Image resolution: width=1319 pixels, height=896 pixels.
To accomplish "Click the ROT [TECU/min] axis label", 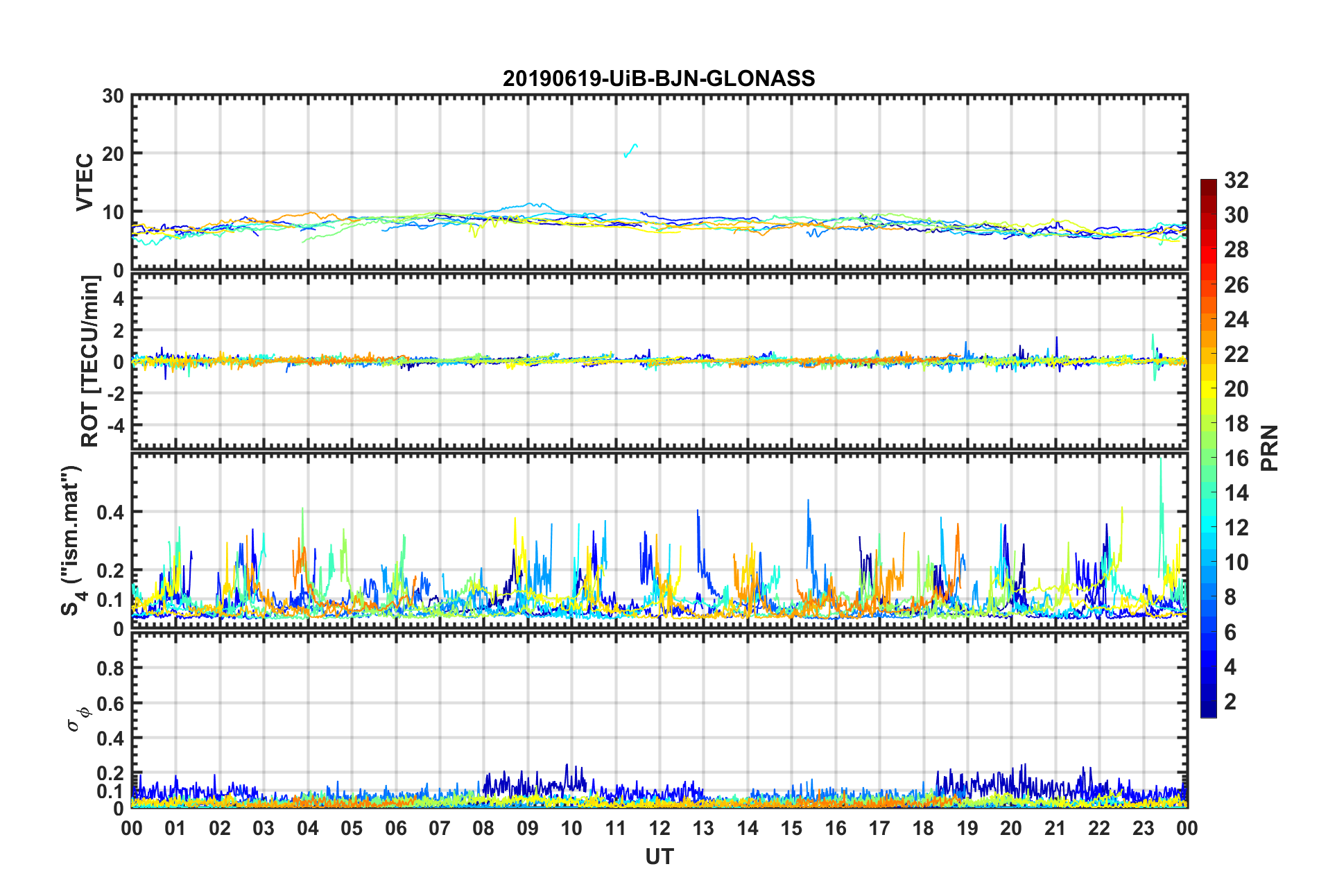I will click(x=90, y=361).
